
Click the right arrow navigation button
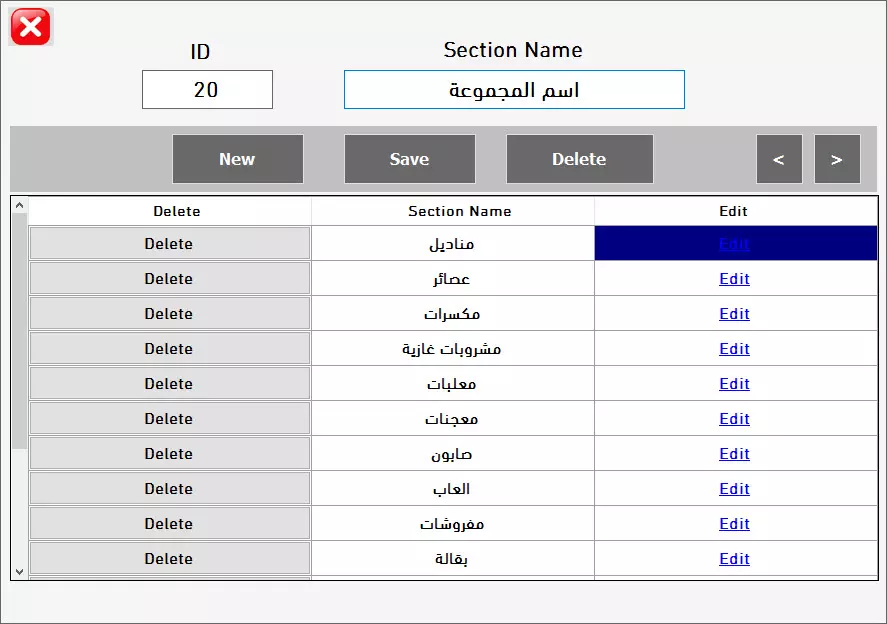[x=837, y=158]
